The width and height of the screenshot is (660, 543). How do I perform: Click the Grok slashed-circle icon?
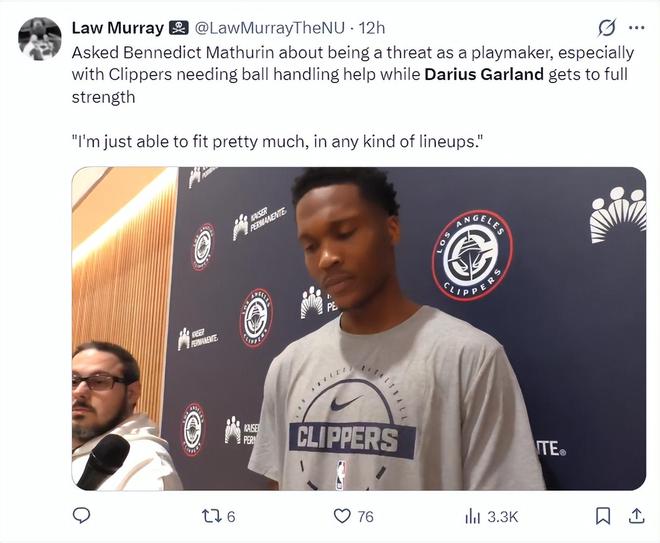[x=607, y=28]
